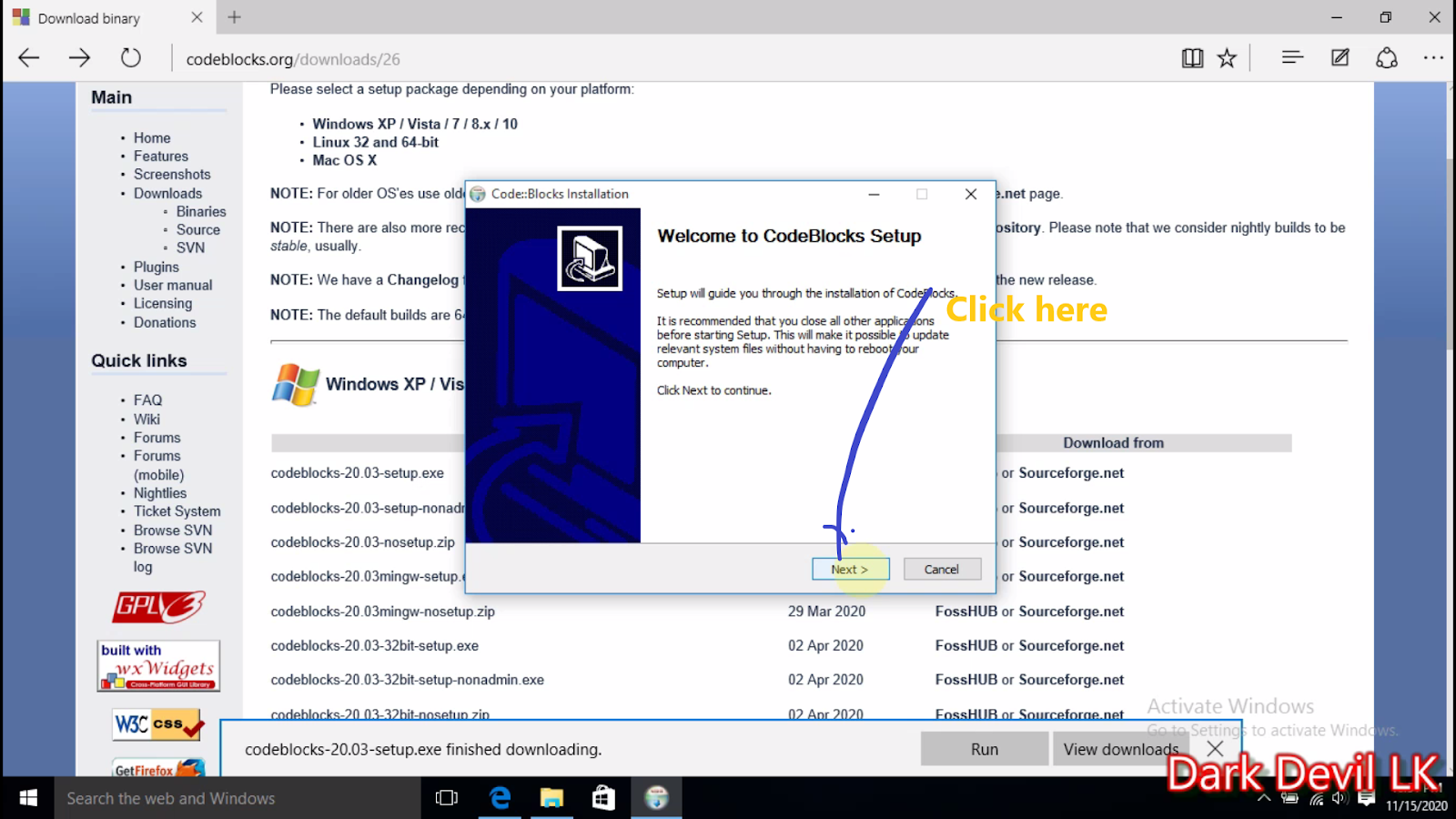Viewport: 1456px width, 819px height.
Task: Open the Changelog link
Action: pyautogui.click(x=423, y=279)
